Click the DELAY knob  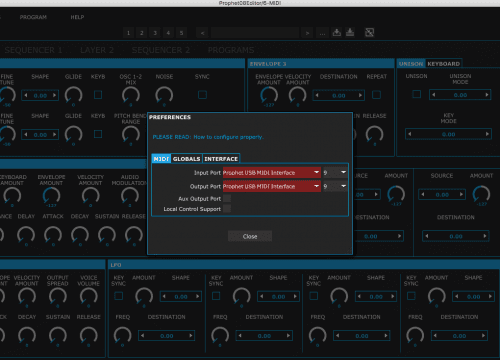pyautogui.click(x=26, y=235)
